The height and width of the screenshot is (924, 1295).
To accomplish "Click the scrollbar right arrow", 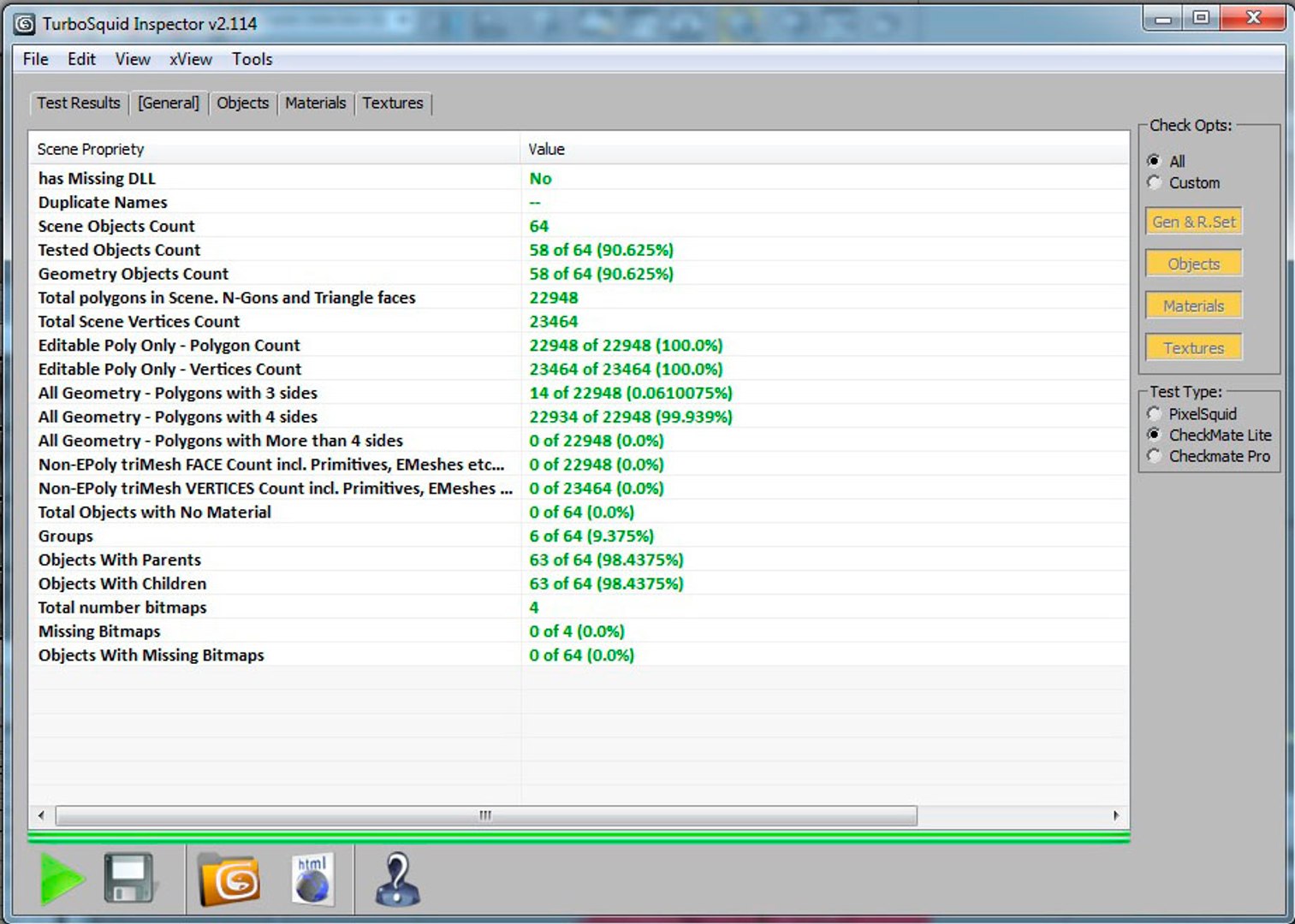I will click(1115, 815).
